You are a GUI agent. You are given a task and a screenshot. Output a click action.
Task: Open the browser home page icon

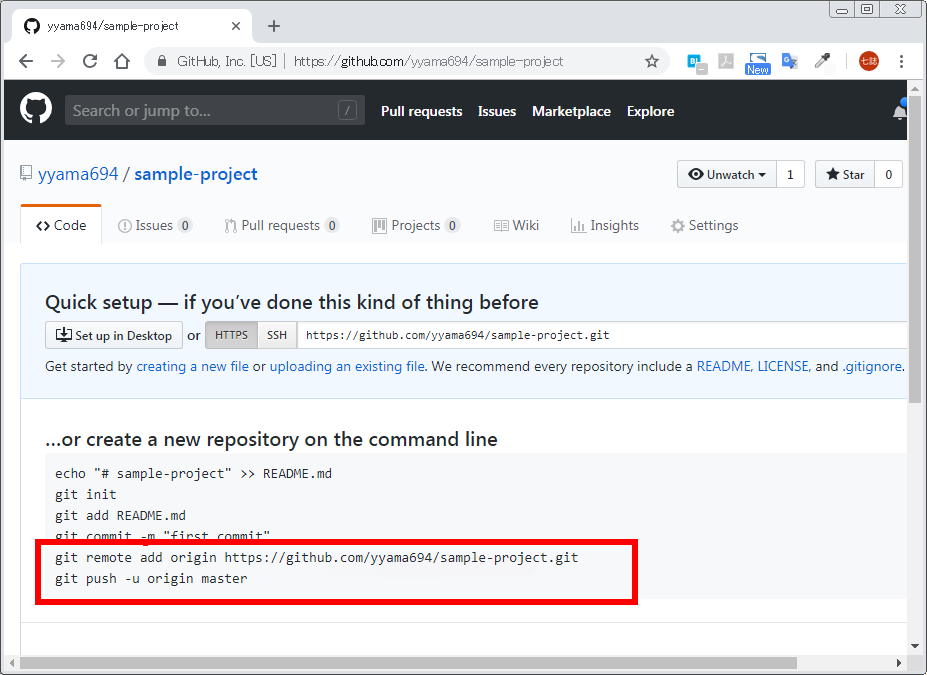(122, 61)
